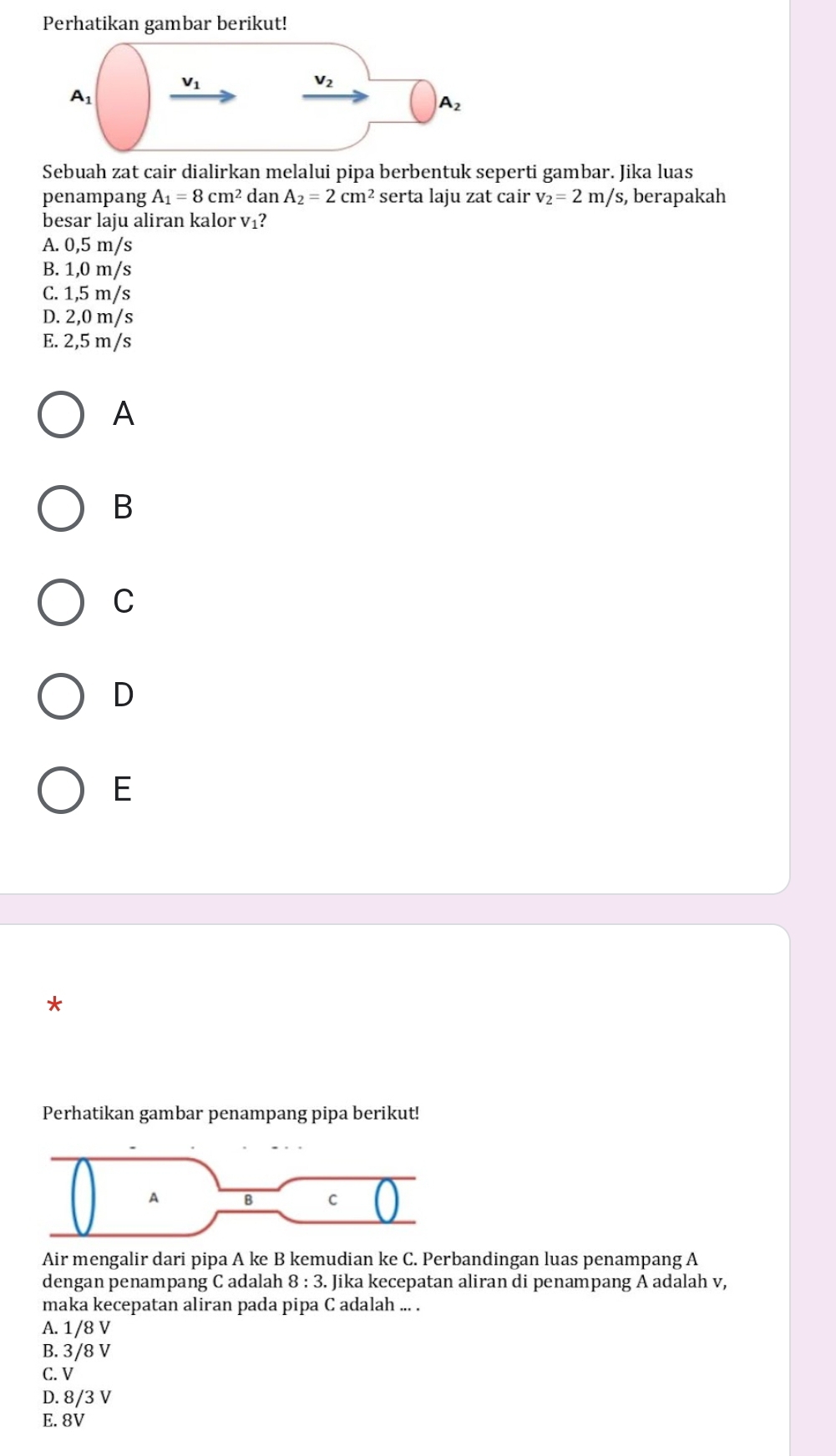This screenshot has height=1456, width=836.
Task: Click answer text 'B. 3/8 V'
Action: 76,1351
